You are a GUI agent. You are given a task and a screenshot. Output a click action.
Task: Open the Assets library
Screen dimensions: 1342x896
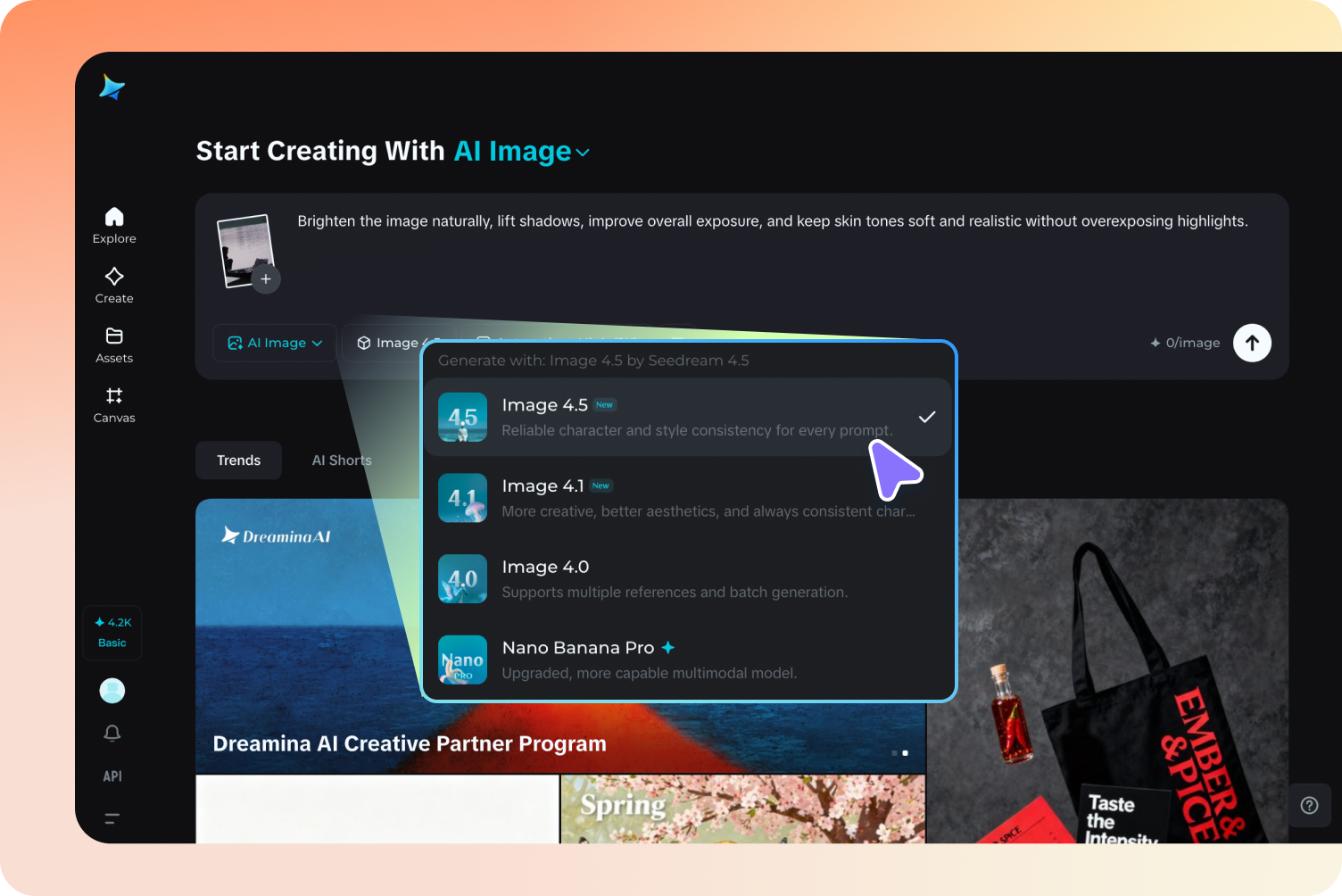[x=114, y=345]
